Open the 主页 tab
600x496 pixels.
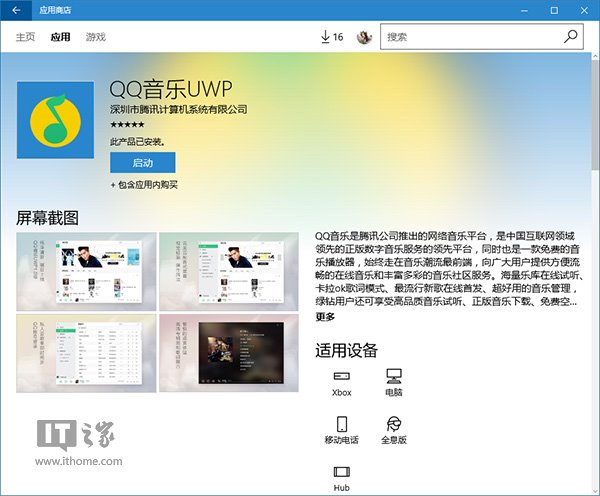(x=25, y=37)
